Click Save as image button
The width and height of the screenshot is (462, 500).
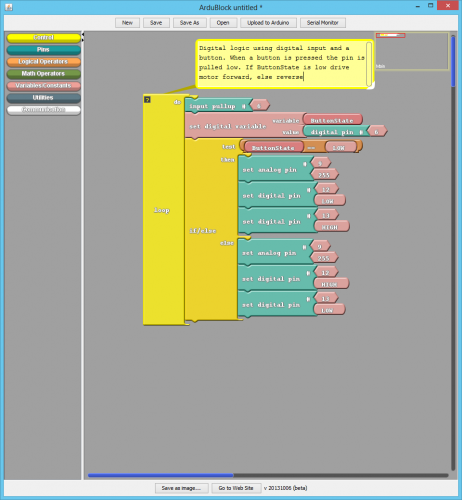click(x=181, y=488)
